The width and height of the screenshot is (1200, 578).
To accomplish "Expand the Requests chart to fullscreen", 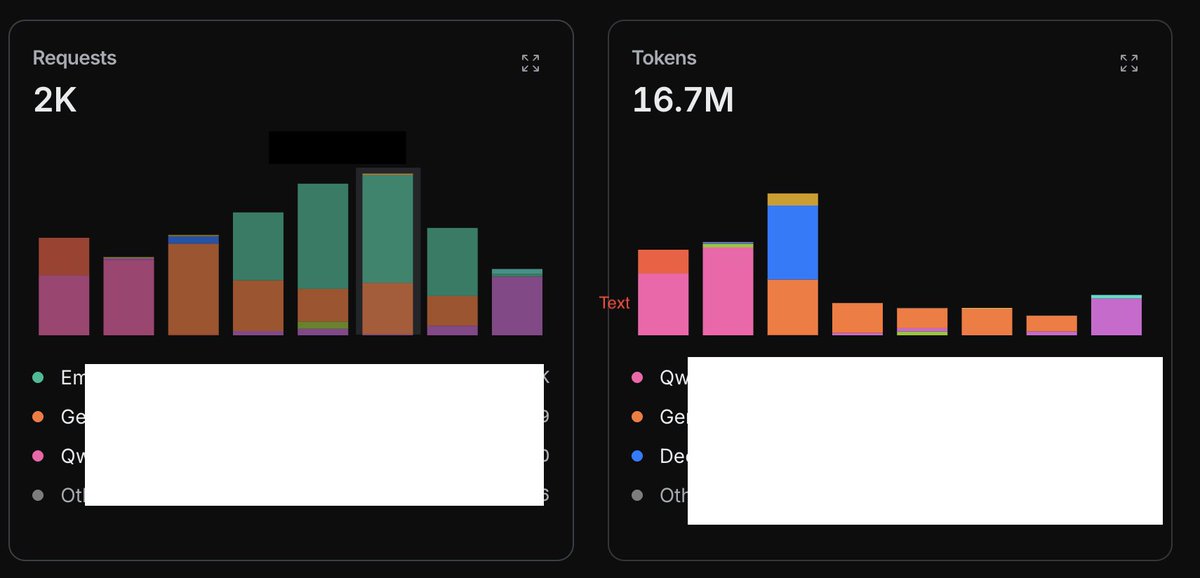I will point(531,63).
